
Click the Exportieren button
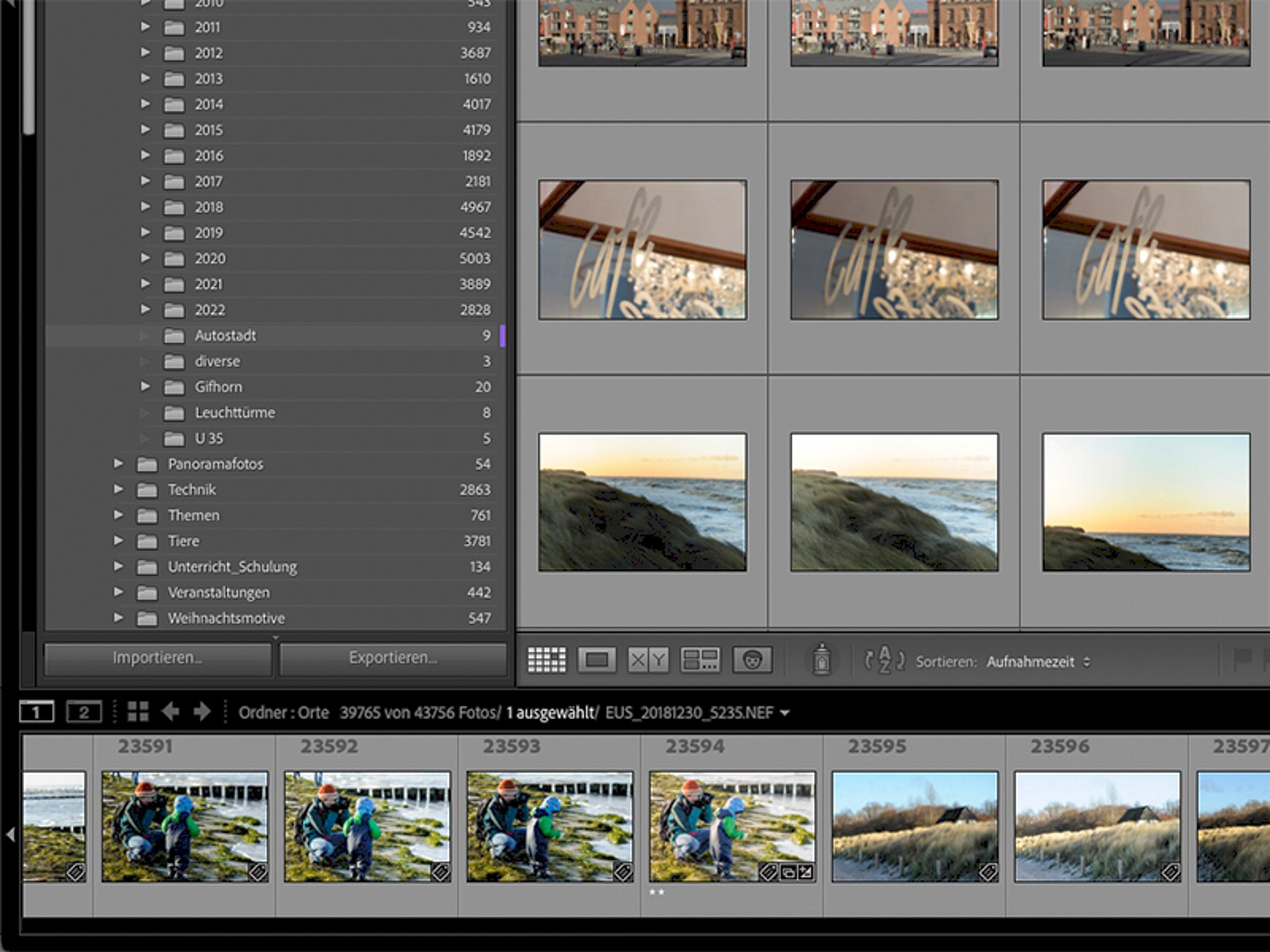click(392, 658)
